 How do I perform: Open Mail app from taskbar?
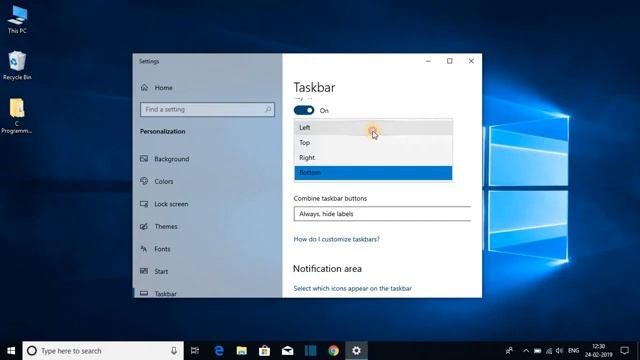pyautogui.click(x=287, y=351)
